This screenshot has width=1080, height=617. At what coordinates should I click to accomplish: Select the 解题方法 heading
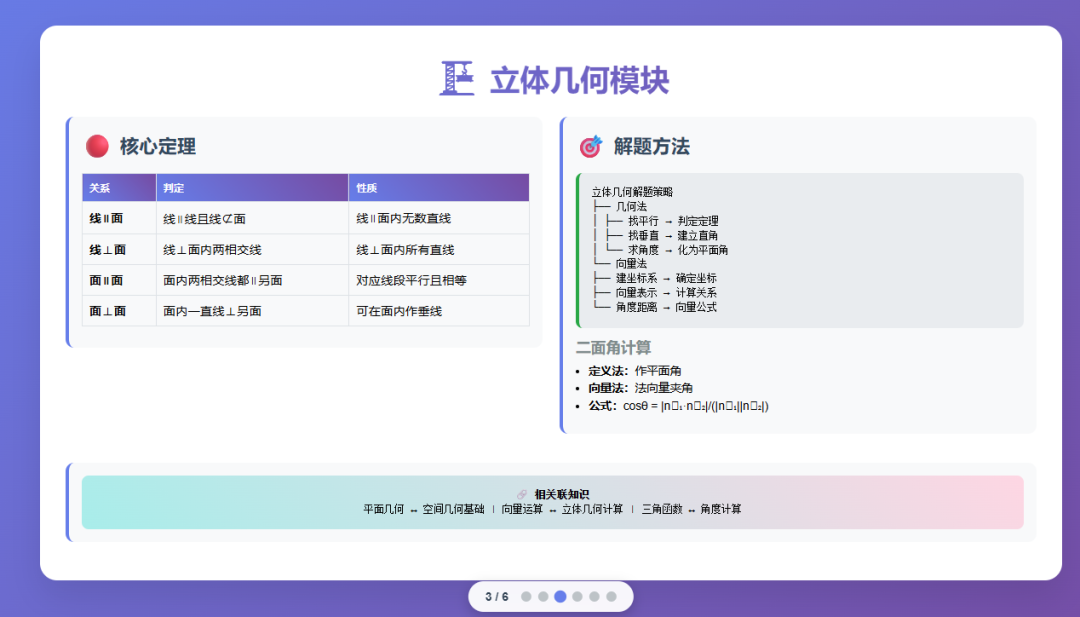652,146
